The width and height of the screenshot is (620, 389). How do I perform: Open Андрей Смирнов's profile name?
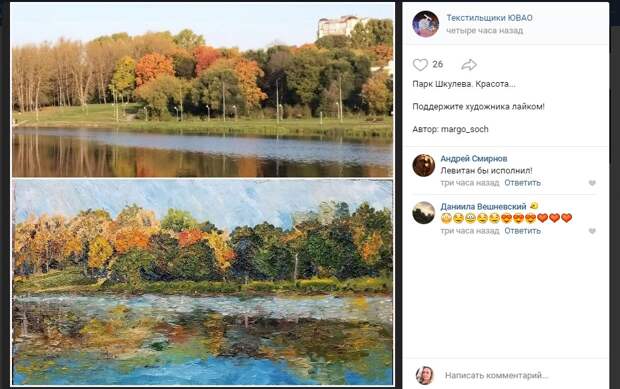pyautogui.click(x=474, y=159)
